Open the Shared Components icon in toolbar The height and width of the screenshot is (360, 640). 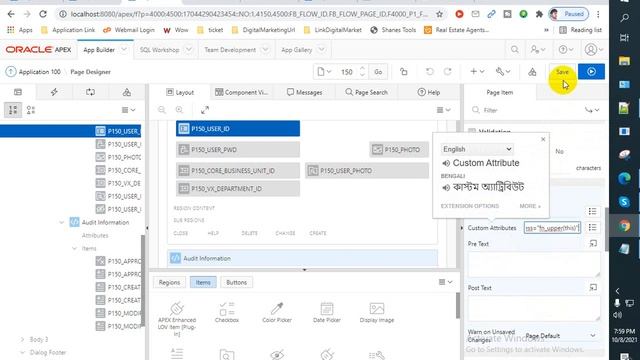pos(532,72)
